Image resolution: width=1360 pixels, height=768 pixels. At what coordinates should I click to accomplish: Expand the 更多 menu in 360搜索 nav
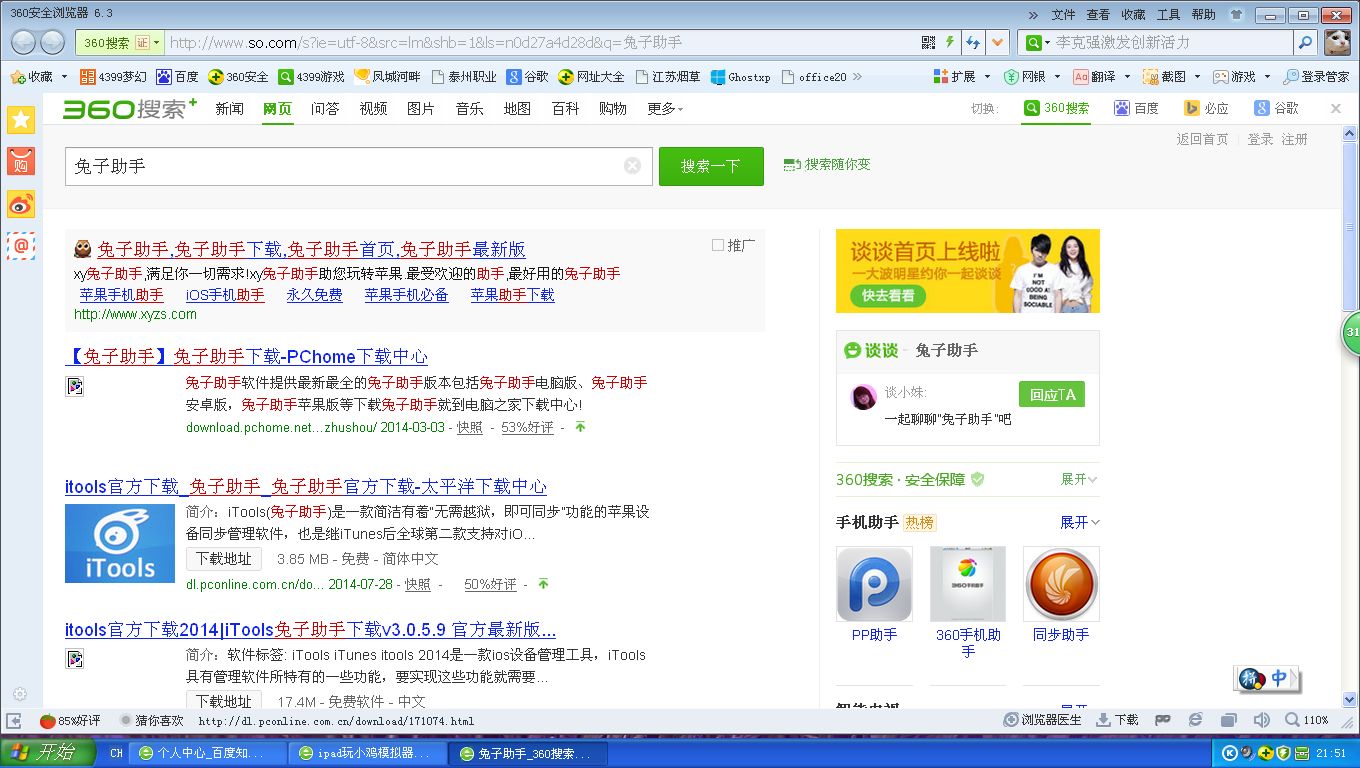tap(665, 109)
